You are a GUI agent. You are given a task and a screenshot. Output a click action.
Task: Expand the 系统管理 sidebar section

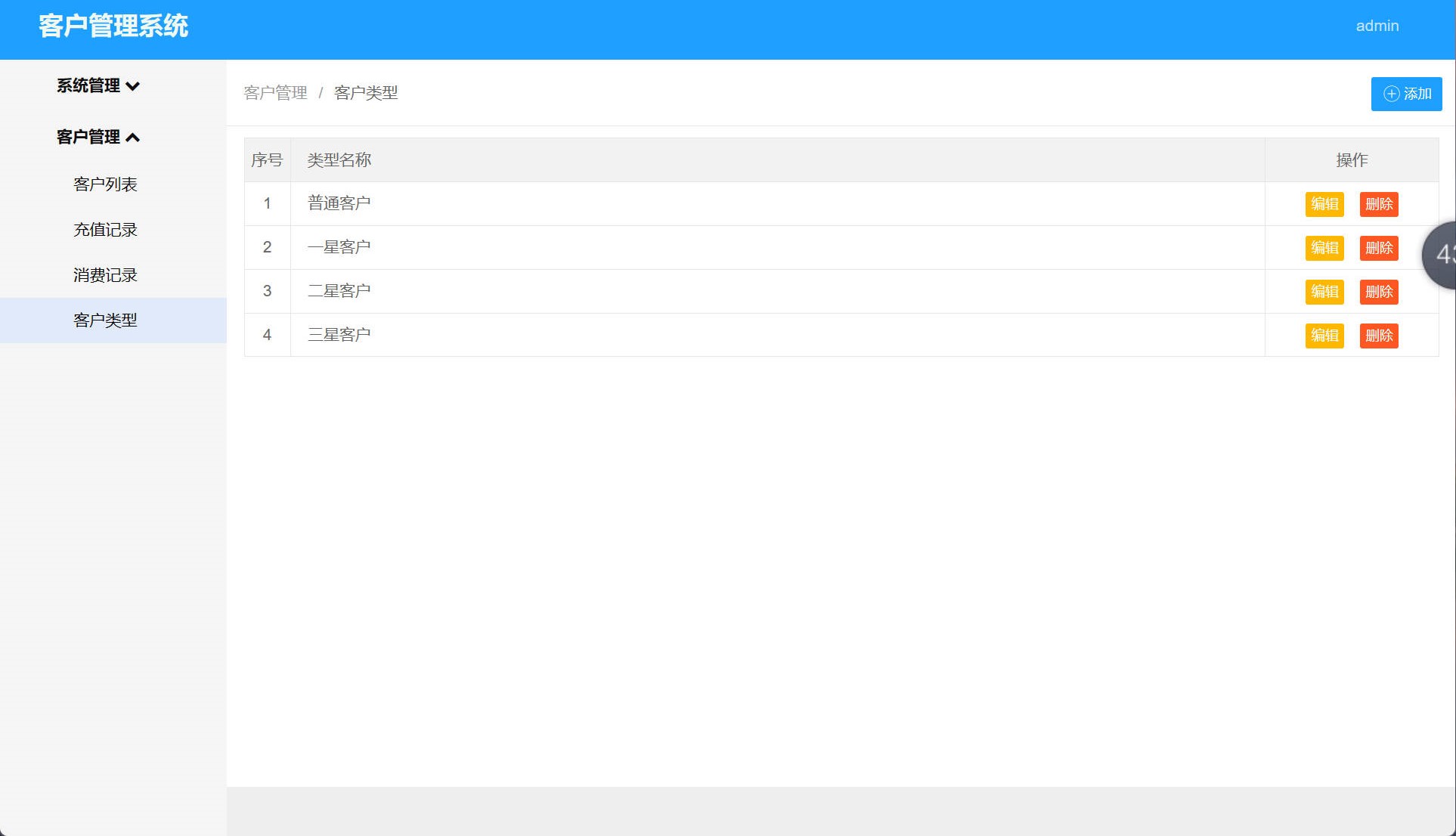(97, 85)
